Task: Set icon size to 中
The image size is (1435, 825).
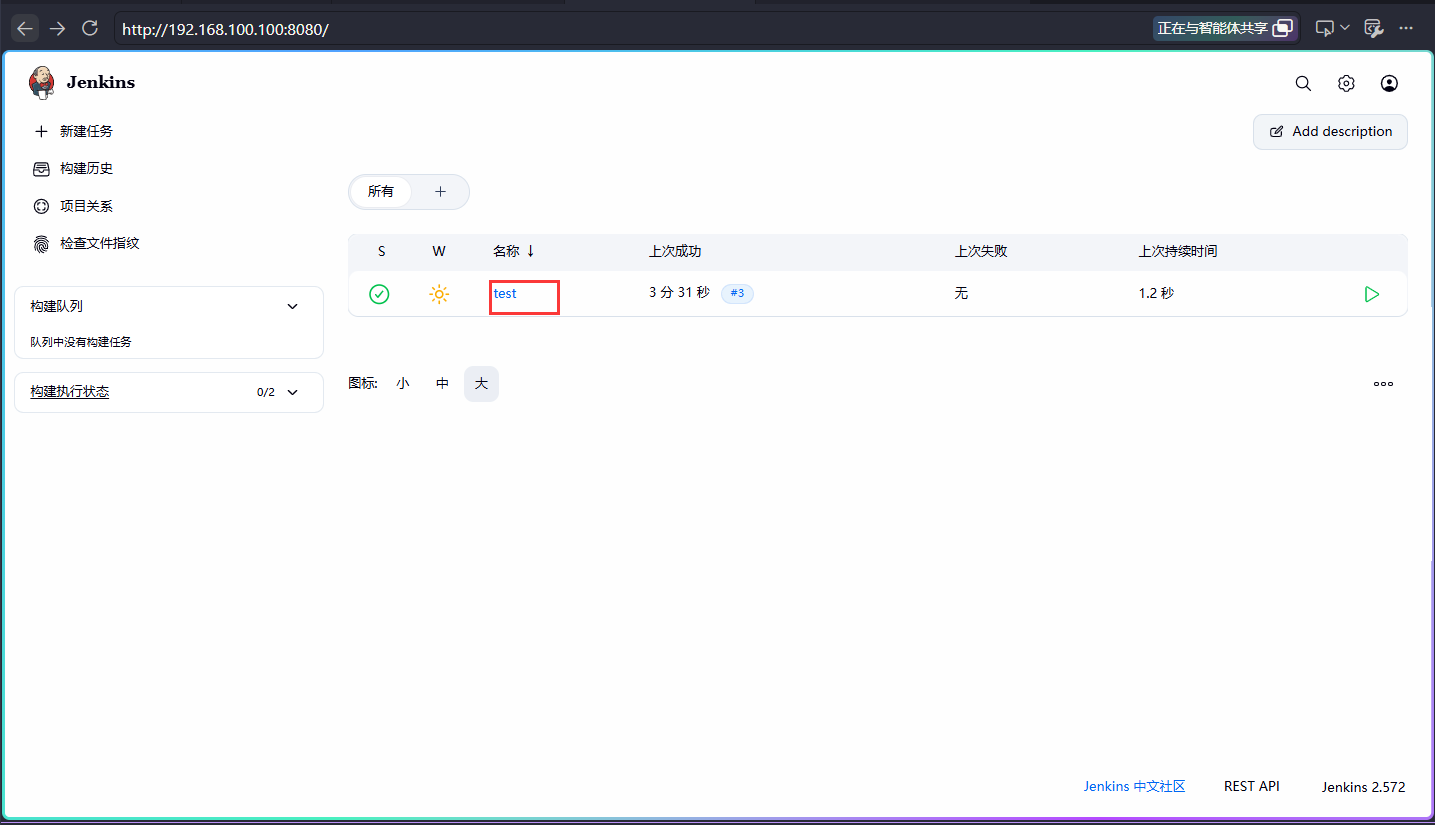Action: [442, 383]
